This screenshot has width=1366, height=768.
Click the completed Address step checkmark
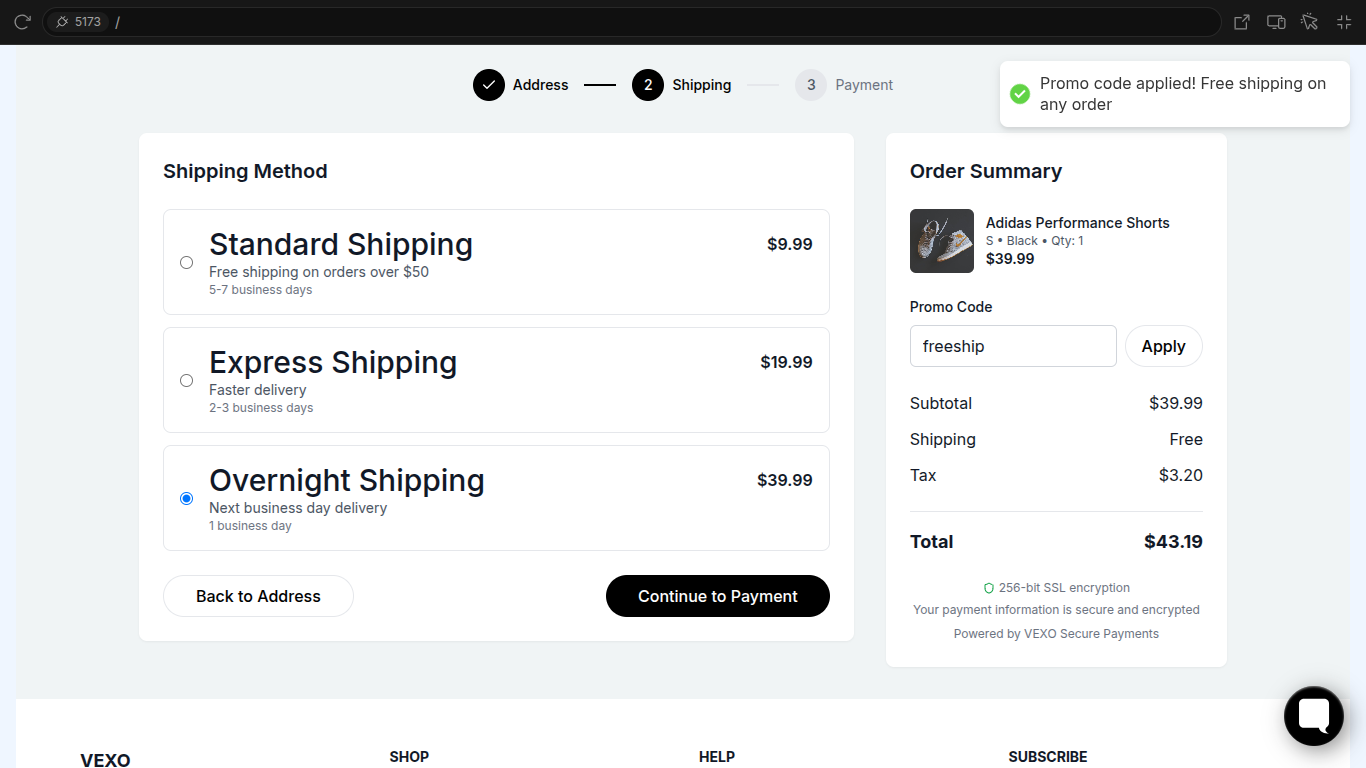pyautogui.click(x=489, y=85)
